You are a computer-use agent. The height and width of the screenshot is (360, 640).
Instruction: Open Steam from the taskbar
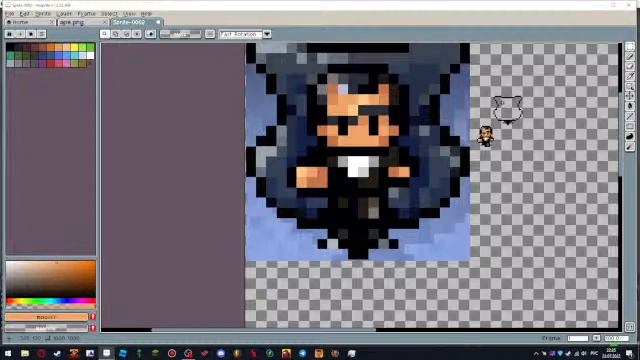[58, 353]
